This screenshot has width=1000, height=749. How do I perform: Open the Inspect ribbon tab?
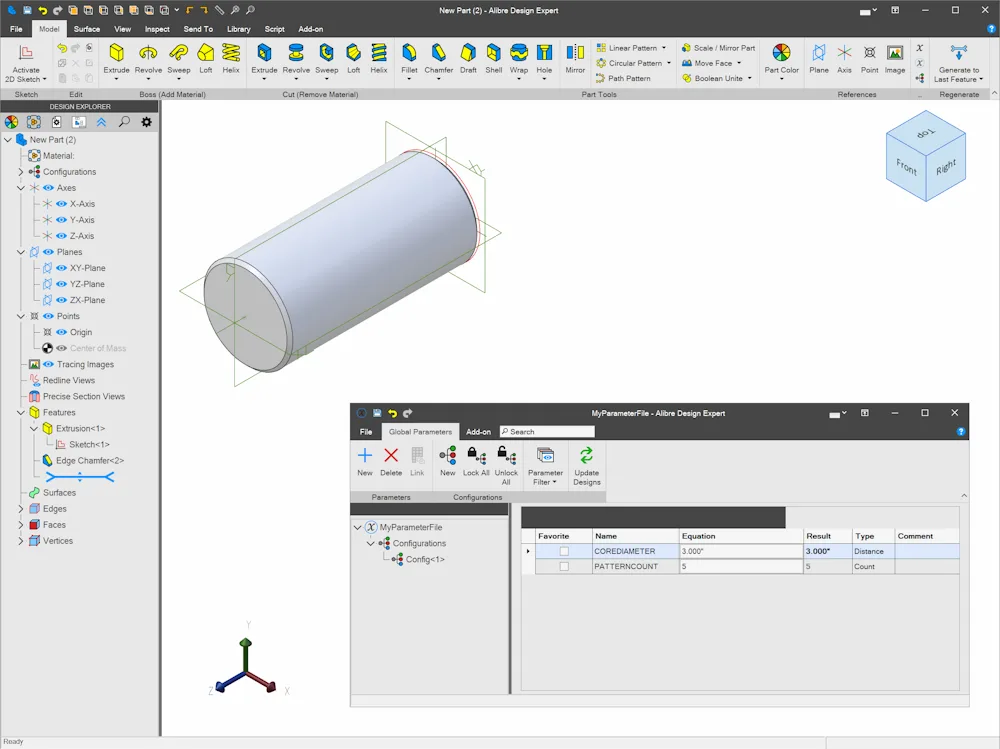[157, 29]
